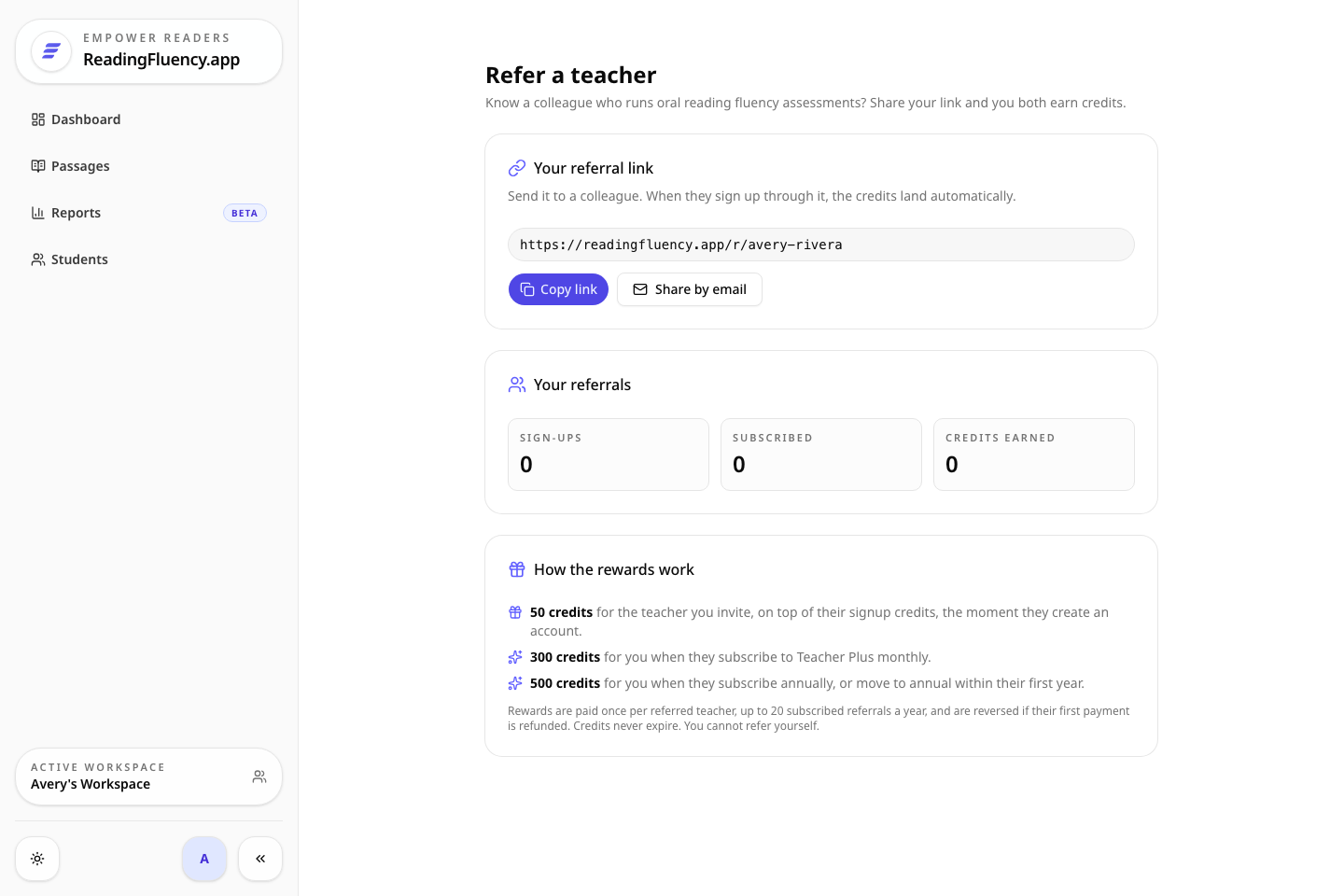Image resolution: width=1344 pixels, height=896 pixels.
Task: Open the user avatar A menu
Action: 204,859
